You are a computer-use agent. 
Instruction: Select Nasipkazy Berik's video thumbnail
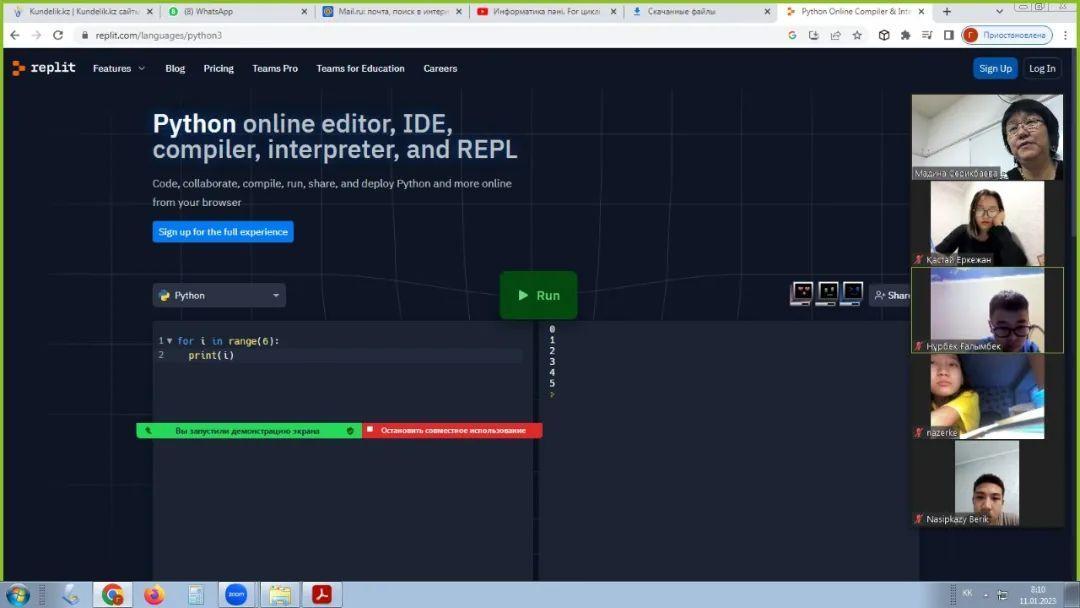pyautogui.click(x=986, y=483)
